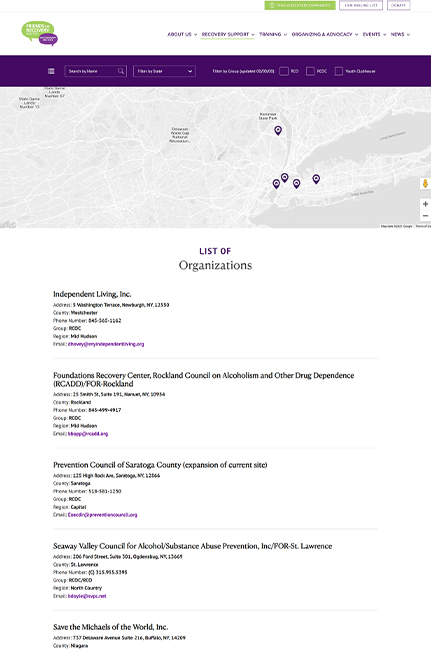This screenshot has width=431, height=650.
Task: Open the svpc.net email link
Action: pos(87,596)
